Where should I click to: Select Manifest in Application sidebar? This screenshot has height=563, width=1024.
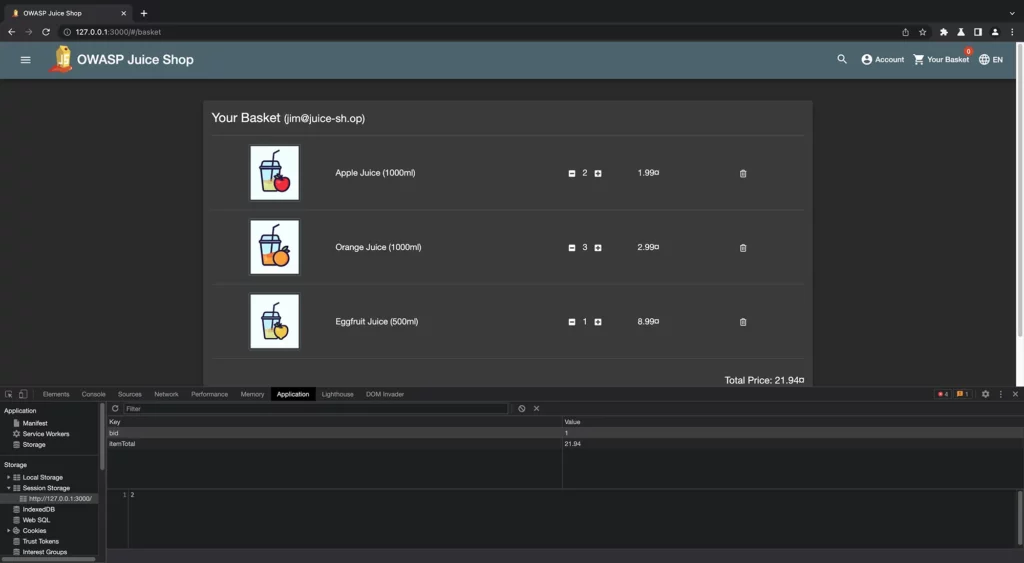coord(35,423)
